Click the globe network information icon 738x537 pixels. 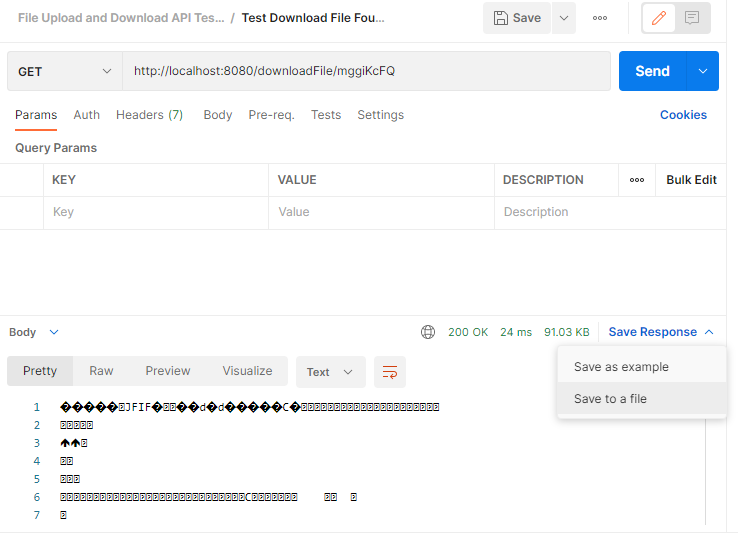tap(428, 332)
